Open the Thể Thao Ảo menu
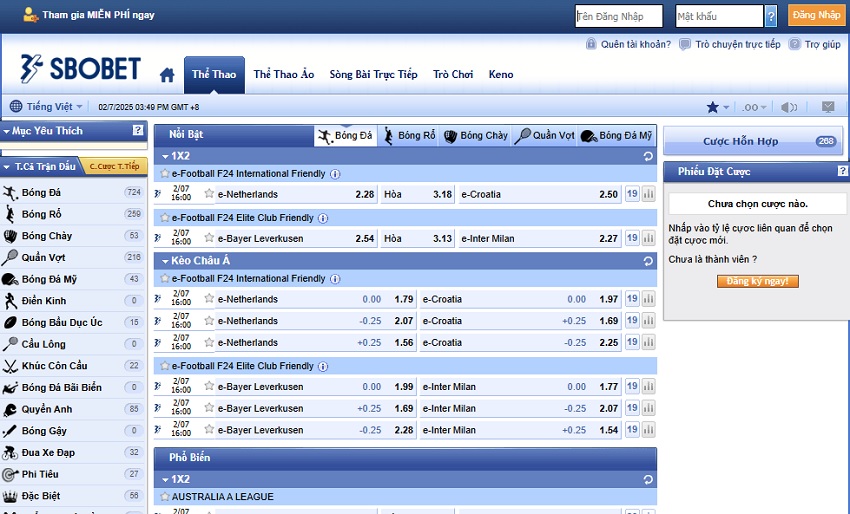Screen dimensions: 850x514 (284, 74)
